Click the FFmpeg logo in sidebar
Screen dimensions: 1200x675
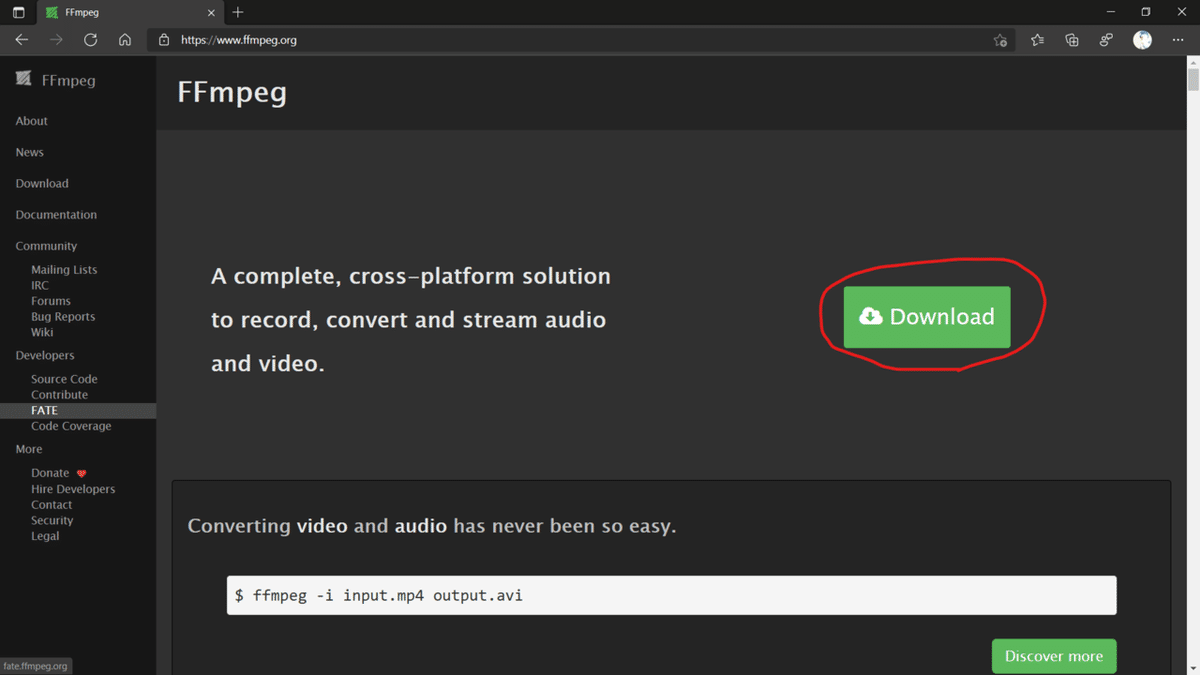click(56, 80)
